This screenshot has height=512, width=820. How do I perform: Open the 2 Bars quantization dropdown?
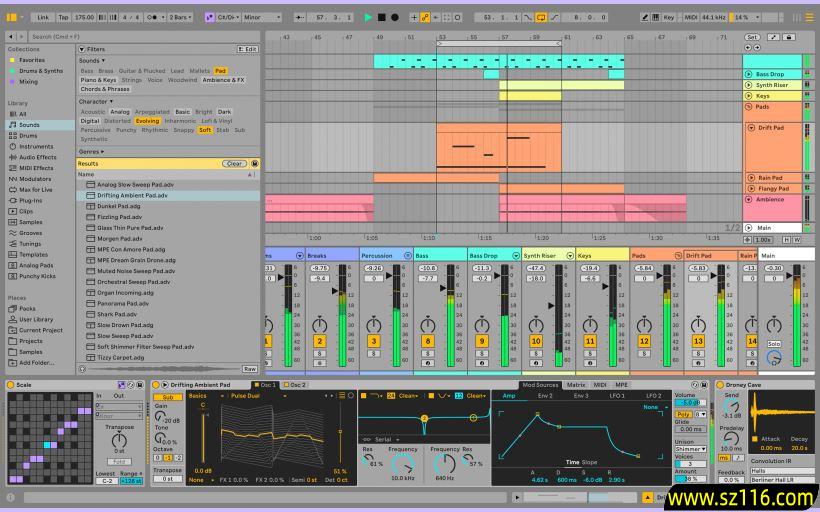pos(180,17)
